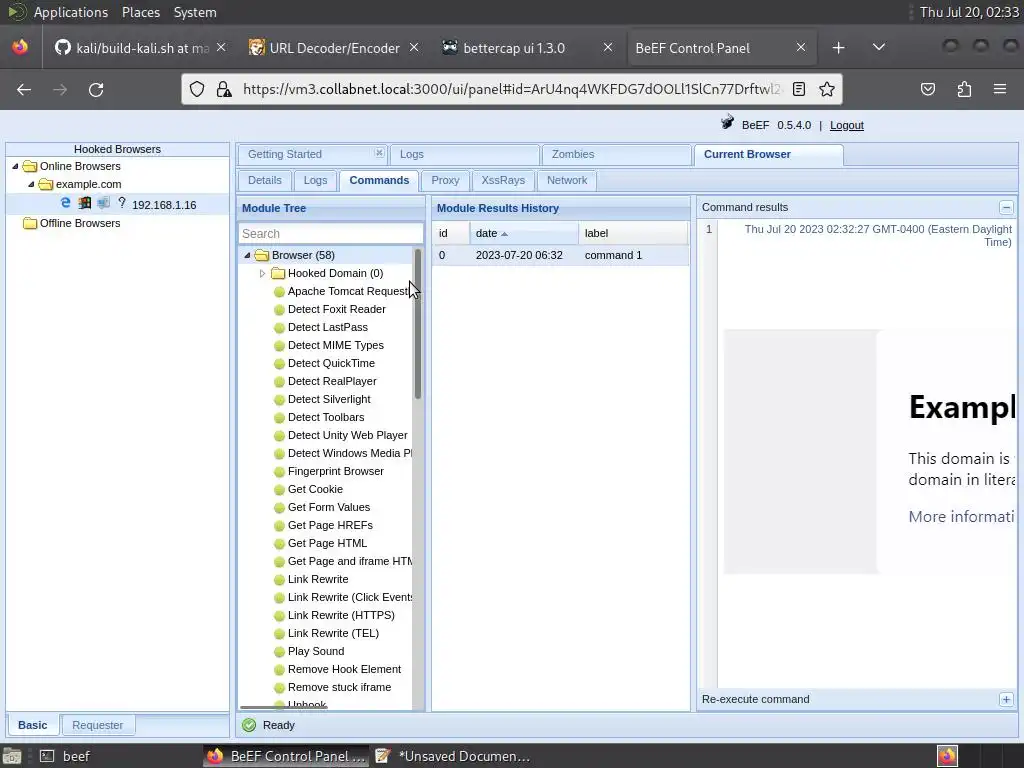
Task: Bookmark this page with star icon
Action: [827, 89]
